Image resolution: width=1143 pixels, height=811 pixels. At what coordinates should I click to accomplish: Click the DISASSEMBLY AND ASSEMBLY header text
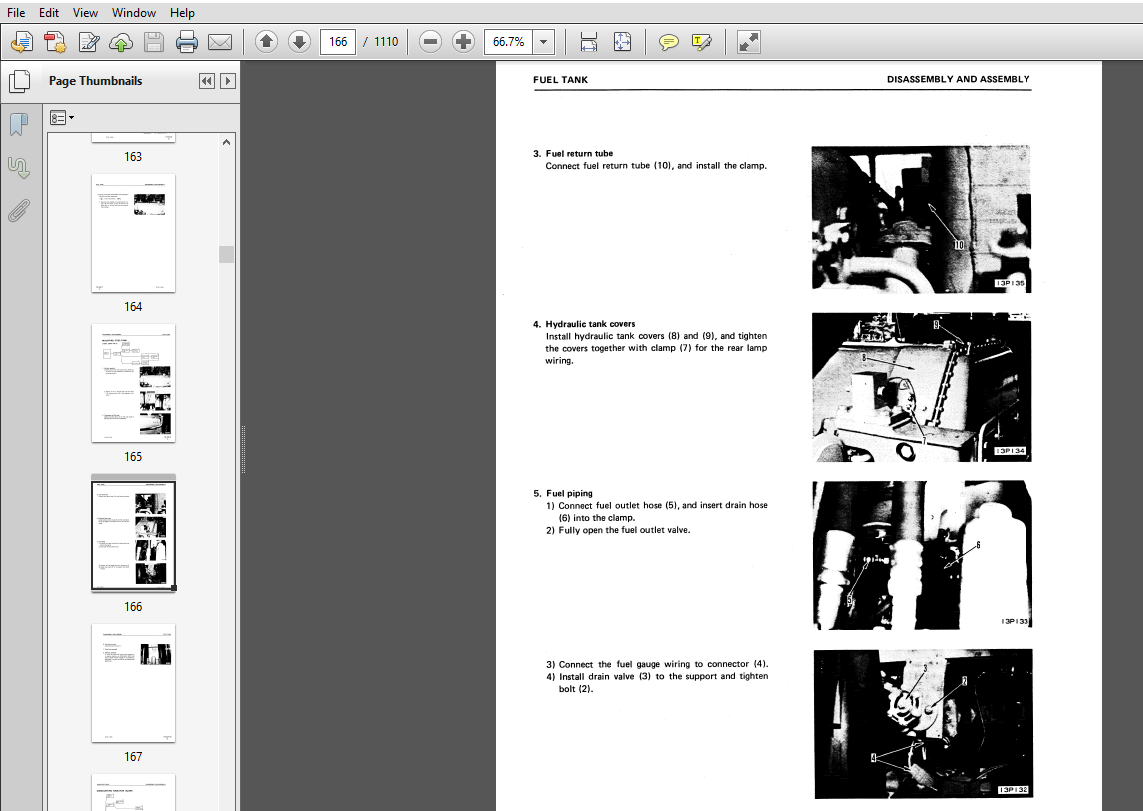958,79
